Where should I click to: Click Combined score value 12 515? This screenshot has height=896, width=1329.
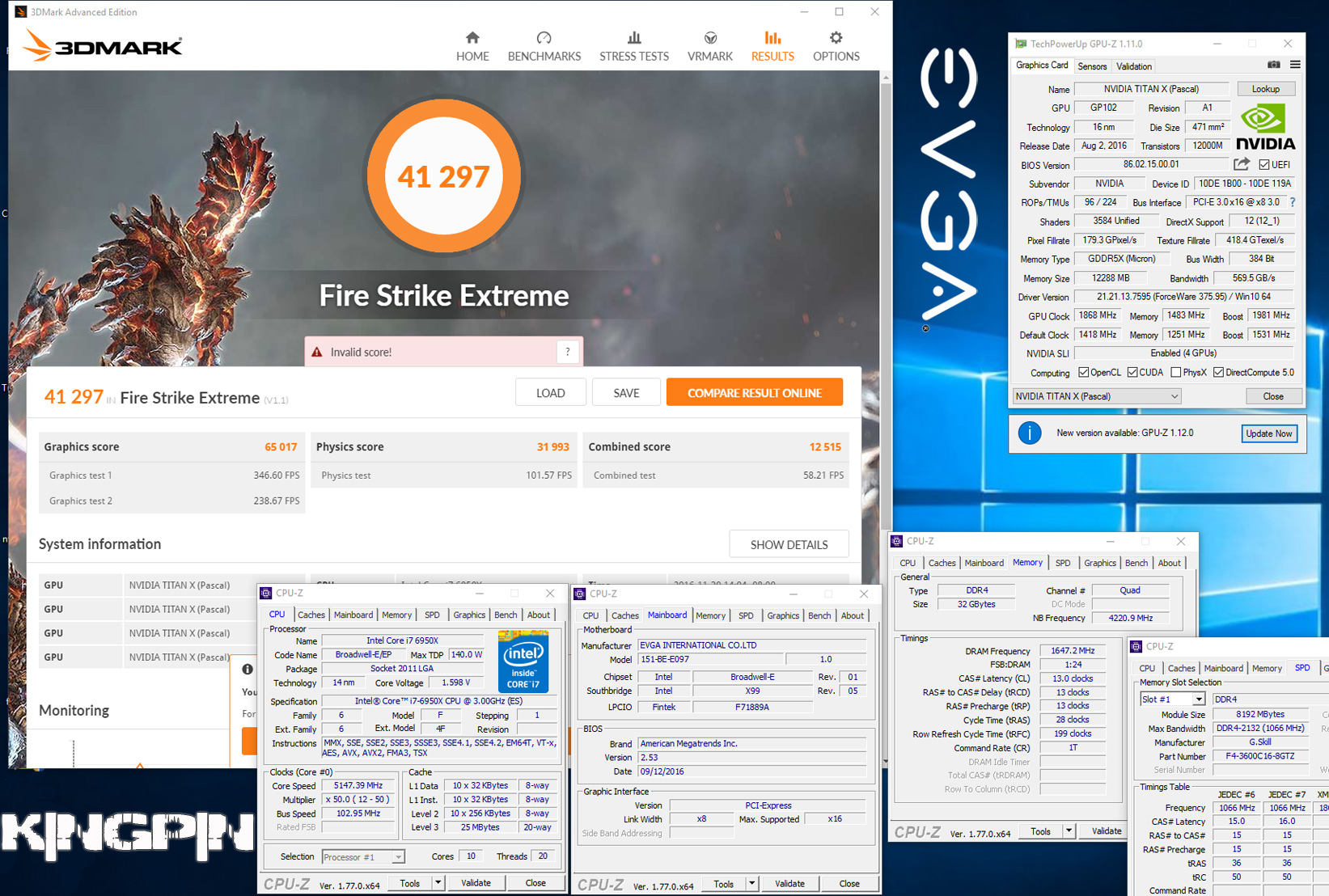(x=825, y=447)
